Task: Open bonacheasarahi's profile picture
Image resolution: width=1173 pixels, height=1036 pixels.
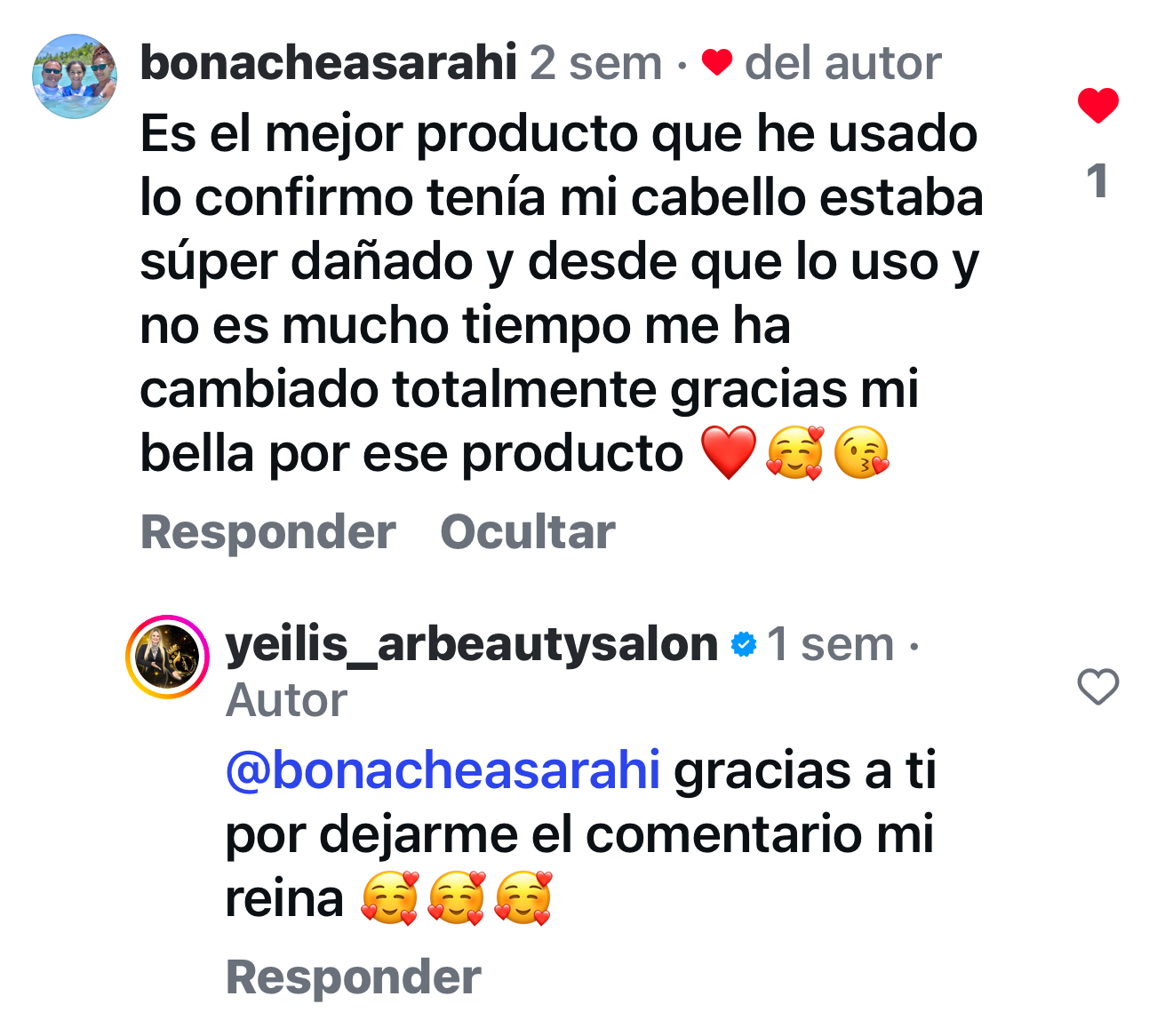Action: [75, 76]
